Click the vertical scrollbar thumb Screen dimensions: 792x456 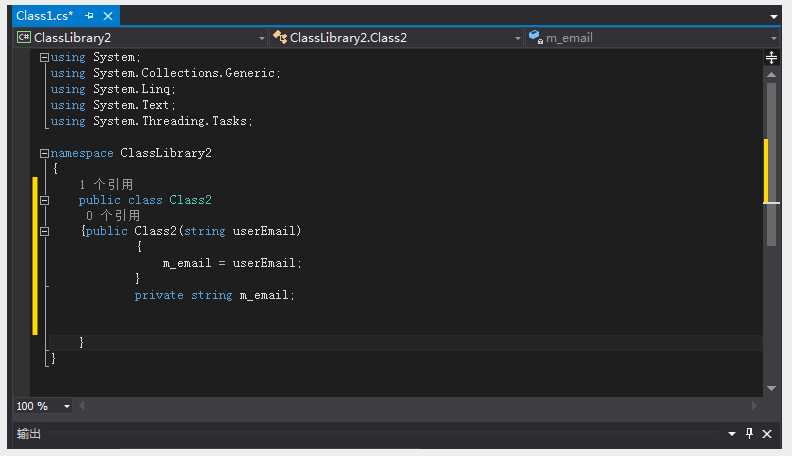(x=771, y=164)
